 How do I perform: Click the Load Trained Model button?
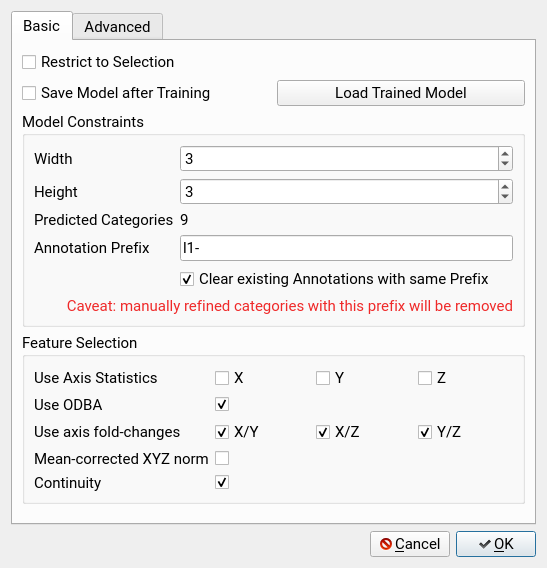click(x=401, y=93)
